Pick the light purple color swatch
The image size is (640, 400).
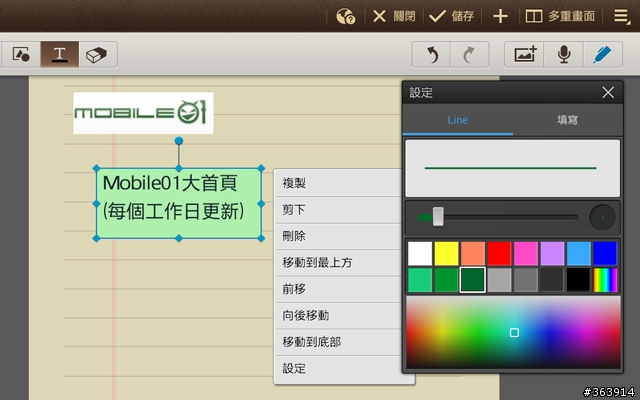[552, 253]
